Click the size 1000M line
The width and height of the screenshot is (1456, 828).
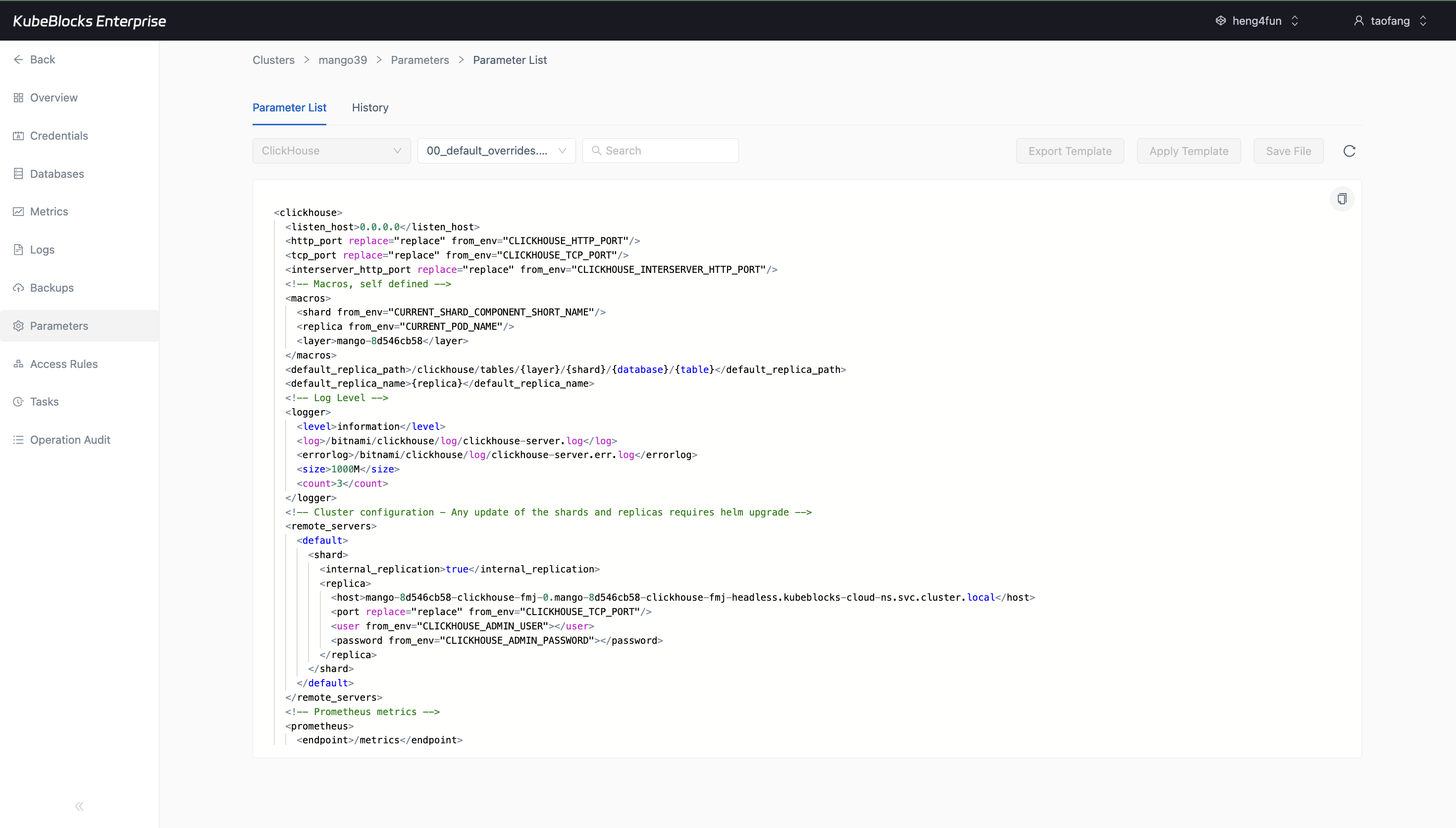click(348, 469)
